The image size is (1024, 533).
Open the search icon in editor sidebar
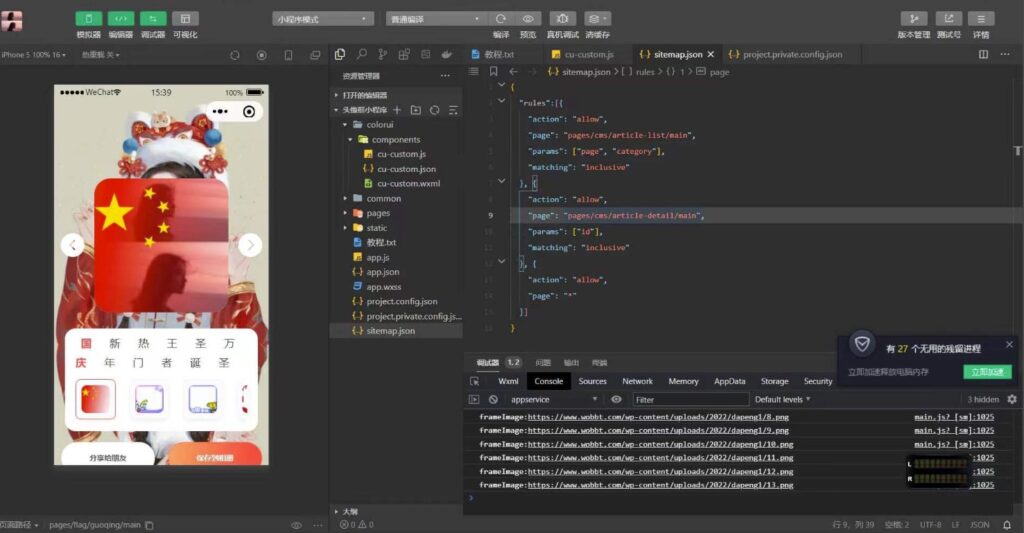362,54
